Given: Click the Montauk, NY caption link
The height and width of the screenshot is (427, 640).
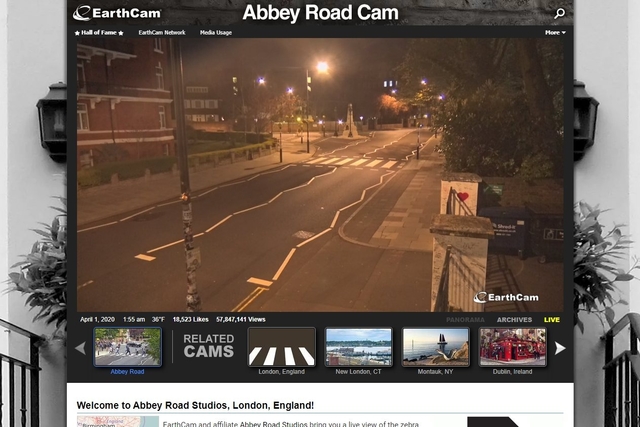Looking at the screenshot, I should 436,371.
